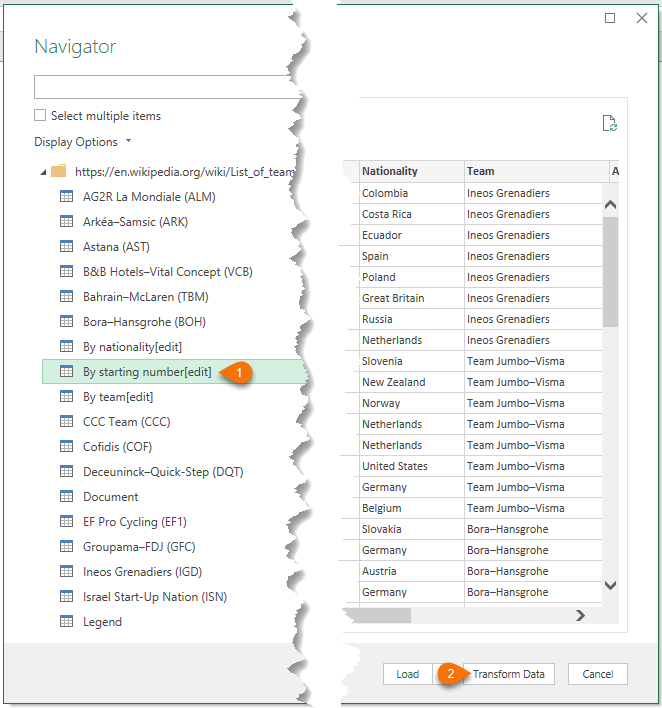Click the Legend table icon

click(66, 622)
